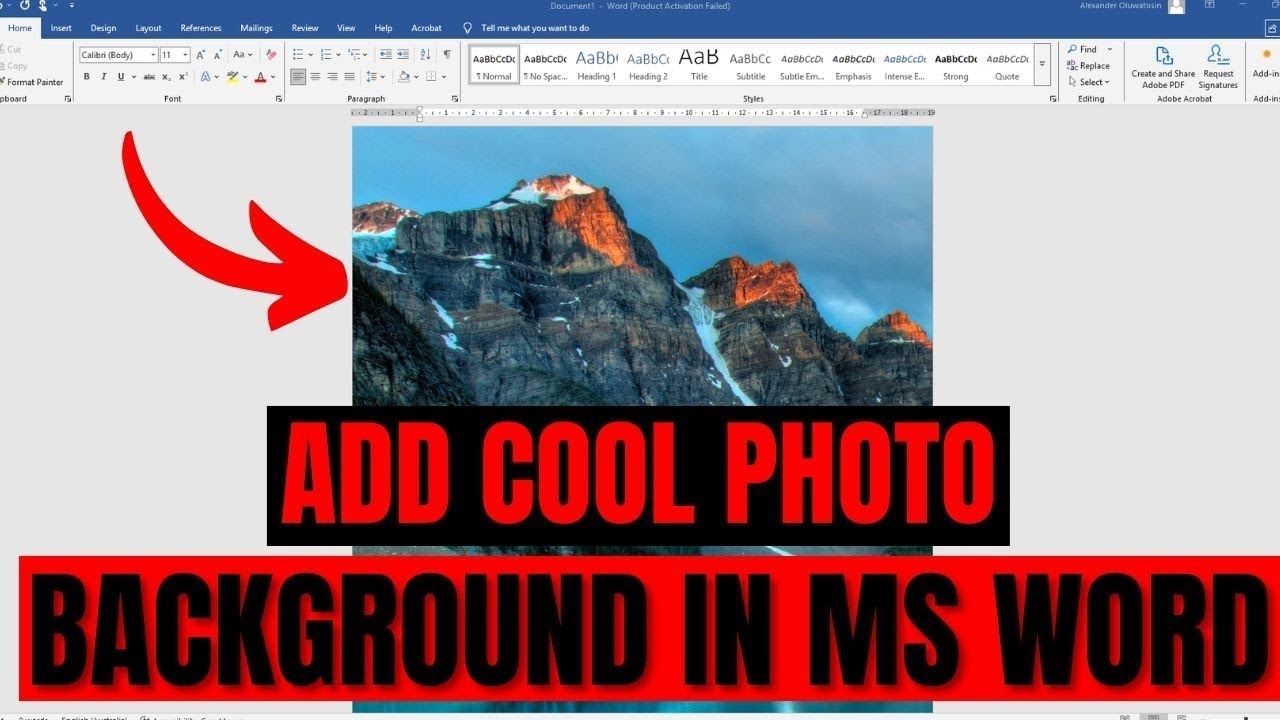Open the Review tab
Viewport: 1280px width, 720px height.
pyautogui.click(x=305, y=28)
